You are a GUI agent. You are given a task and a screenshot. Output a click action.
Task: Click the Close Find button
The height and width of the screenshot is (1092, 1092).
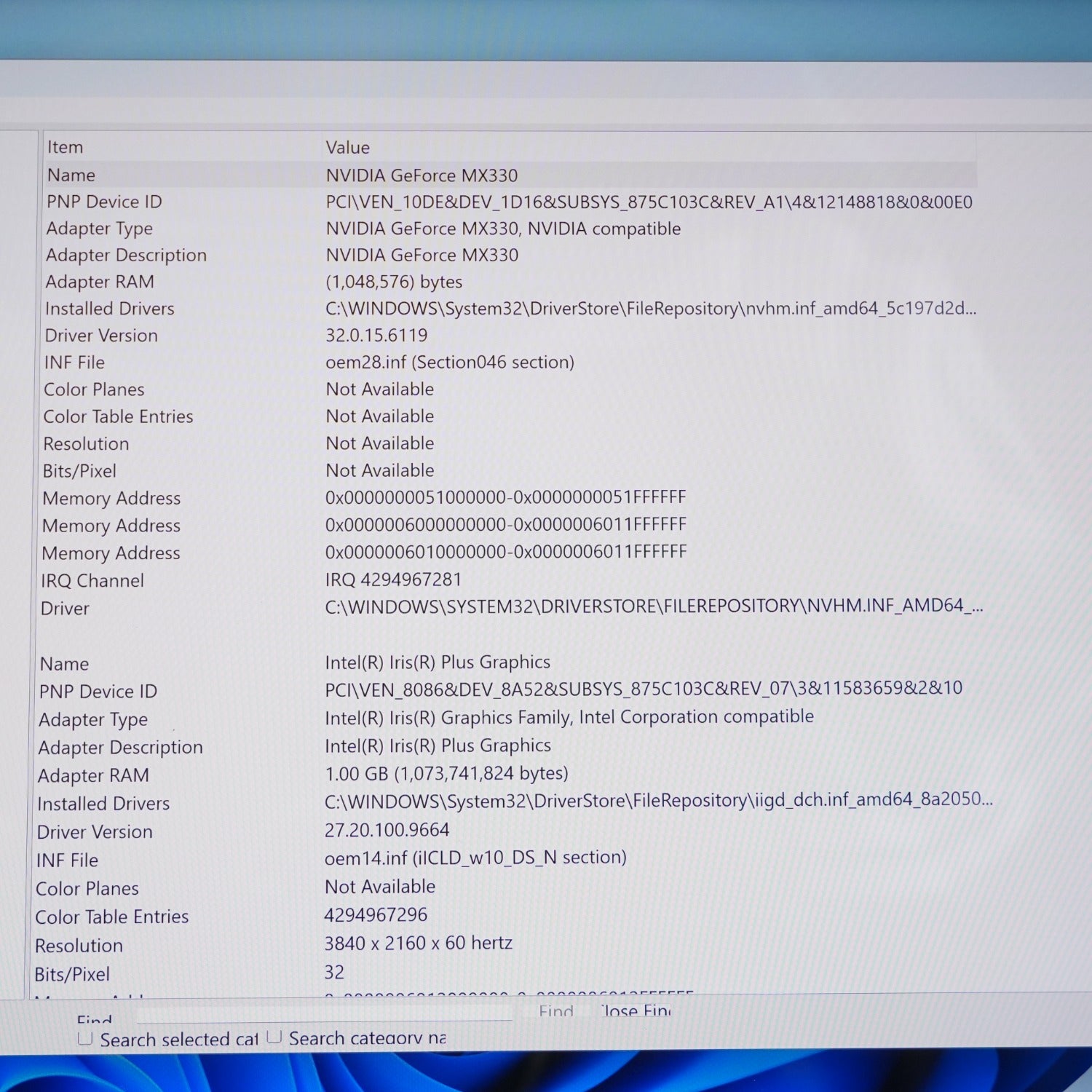click(x=635, y=1011)
